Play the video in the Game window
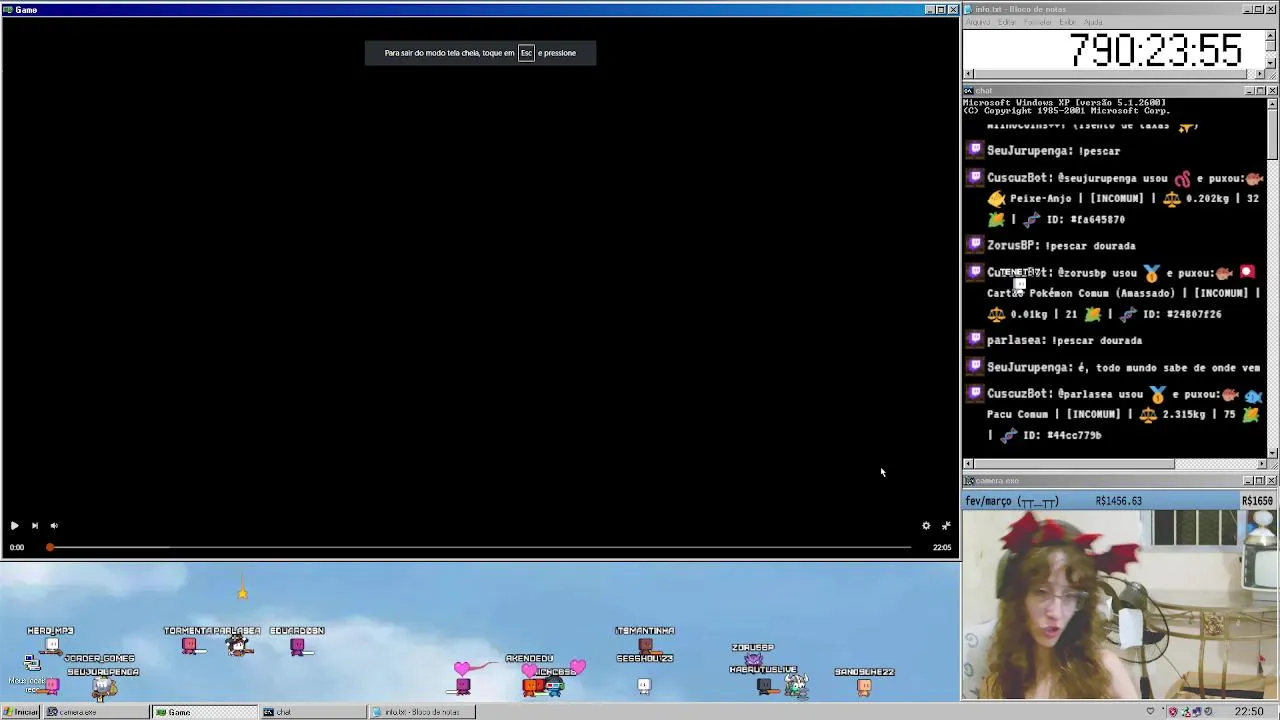The image size is (1280, 720). (x=14, y=526)
